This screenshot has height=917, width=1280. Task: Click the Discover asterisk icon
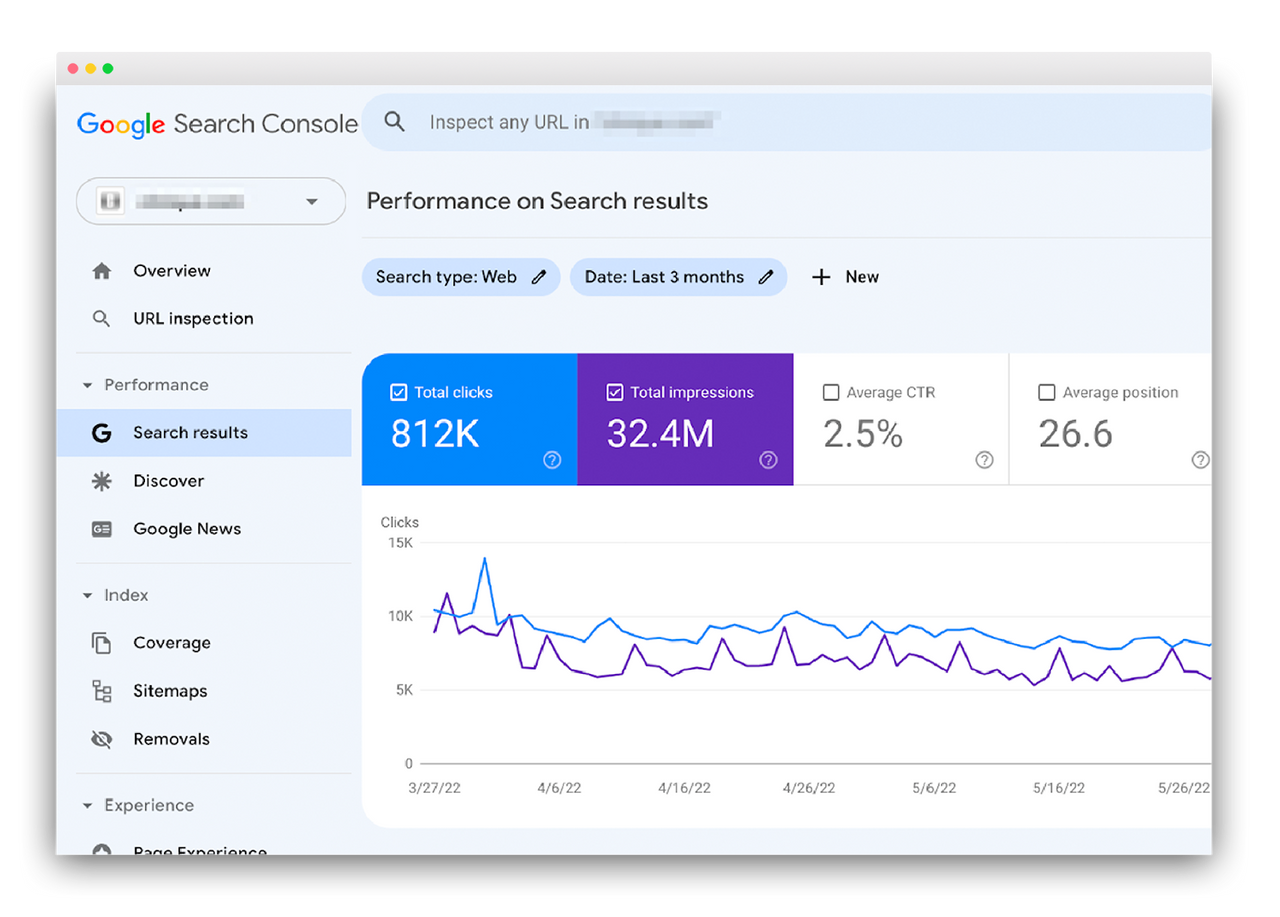(x=101, y=481)
